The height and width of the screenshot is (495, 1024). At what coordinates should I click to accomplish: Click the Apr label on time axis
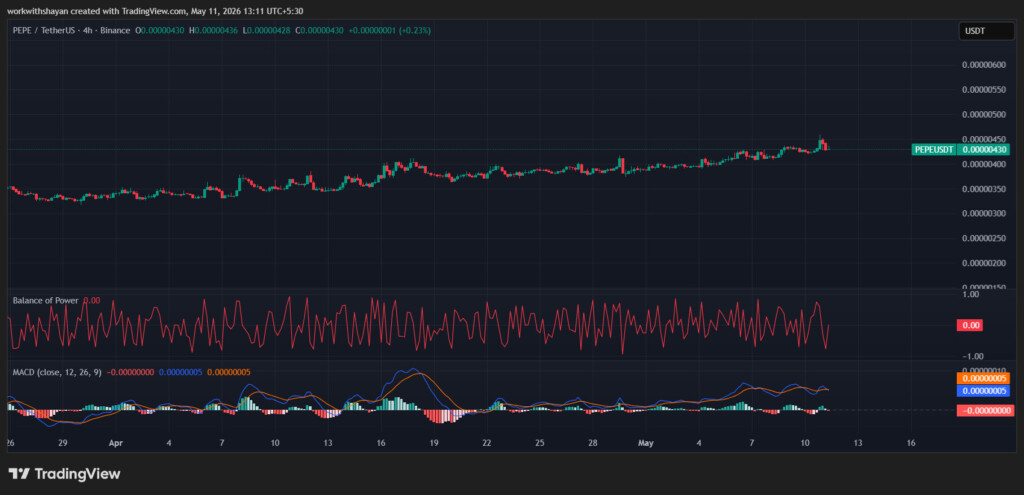point(116,443)
